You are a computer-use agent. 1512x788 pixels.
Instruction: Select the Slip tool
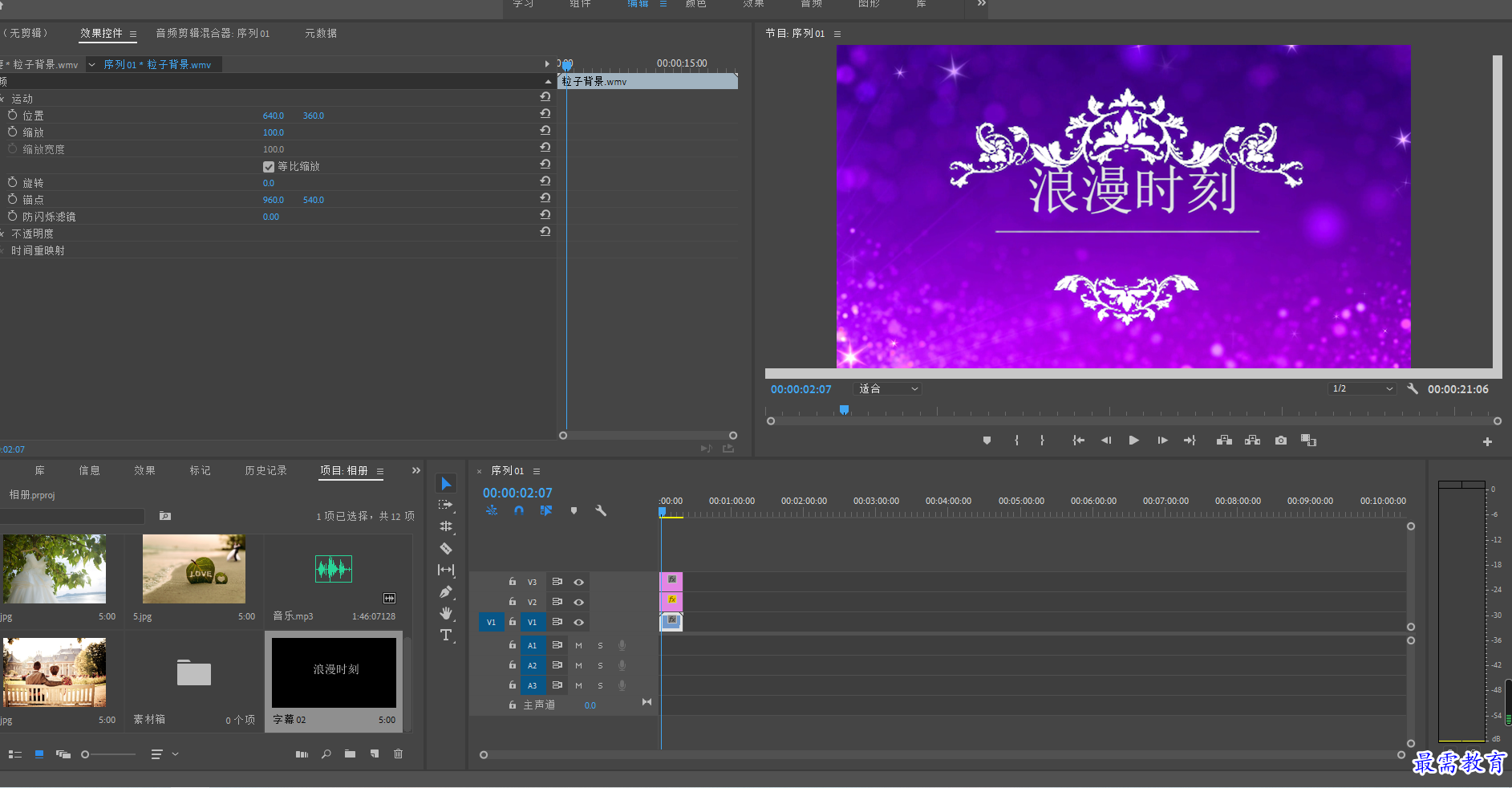pos(446,570)
